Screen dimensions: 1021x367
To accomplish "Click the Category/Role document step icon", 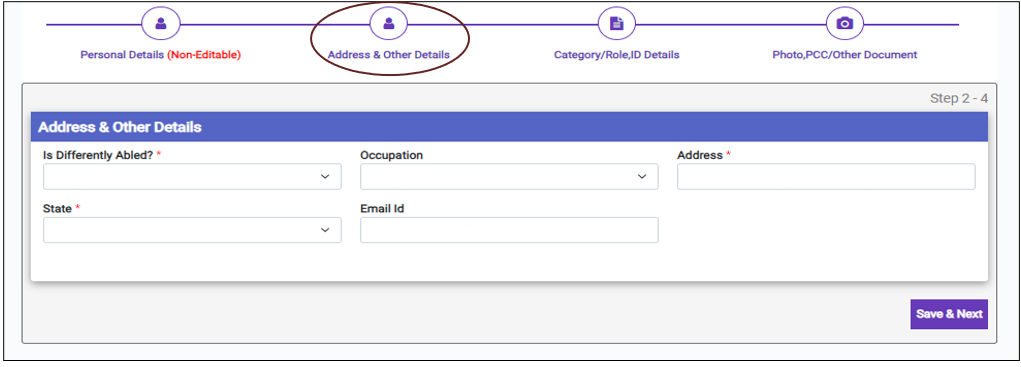I will (x=617, y=25).
